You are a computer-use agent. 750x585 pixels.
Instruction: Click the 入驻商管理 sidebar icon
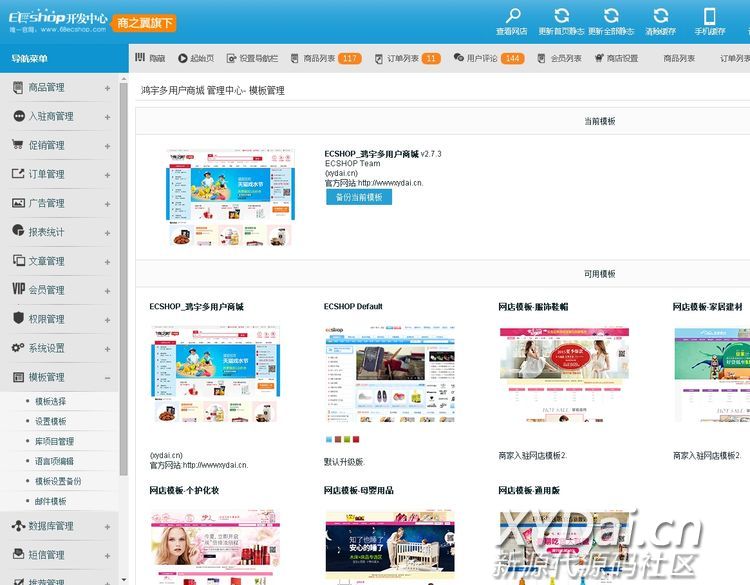[19, 116]
